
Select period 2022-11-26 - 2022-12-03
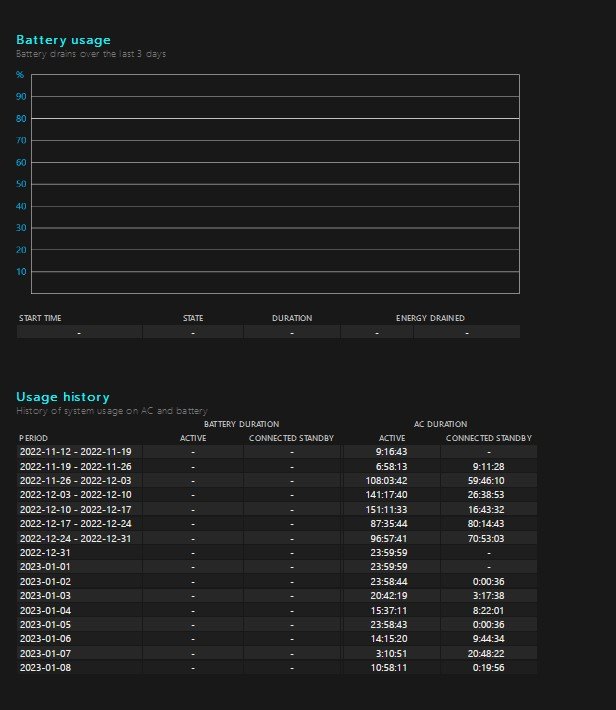coord(76,480)
